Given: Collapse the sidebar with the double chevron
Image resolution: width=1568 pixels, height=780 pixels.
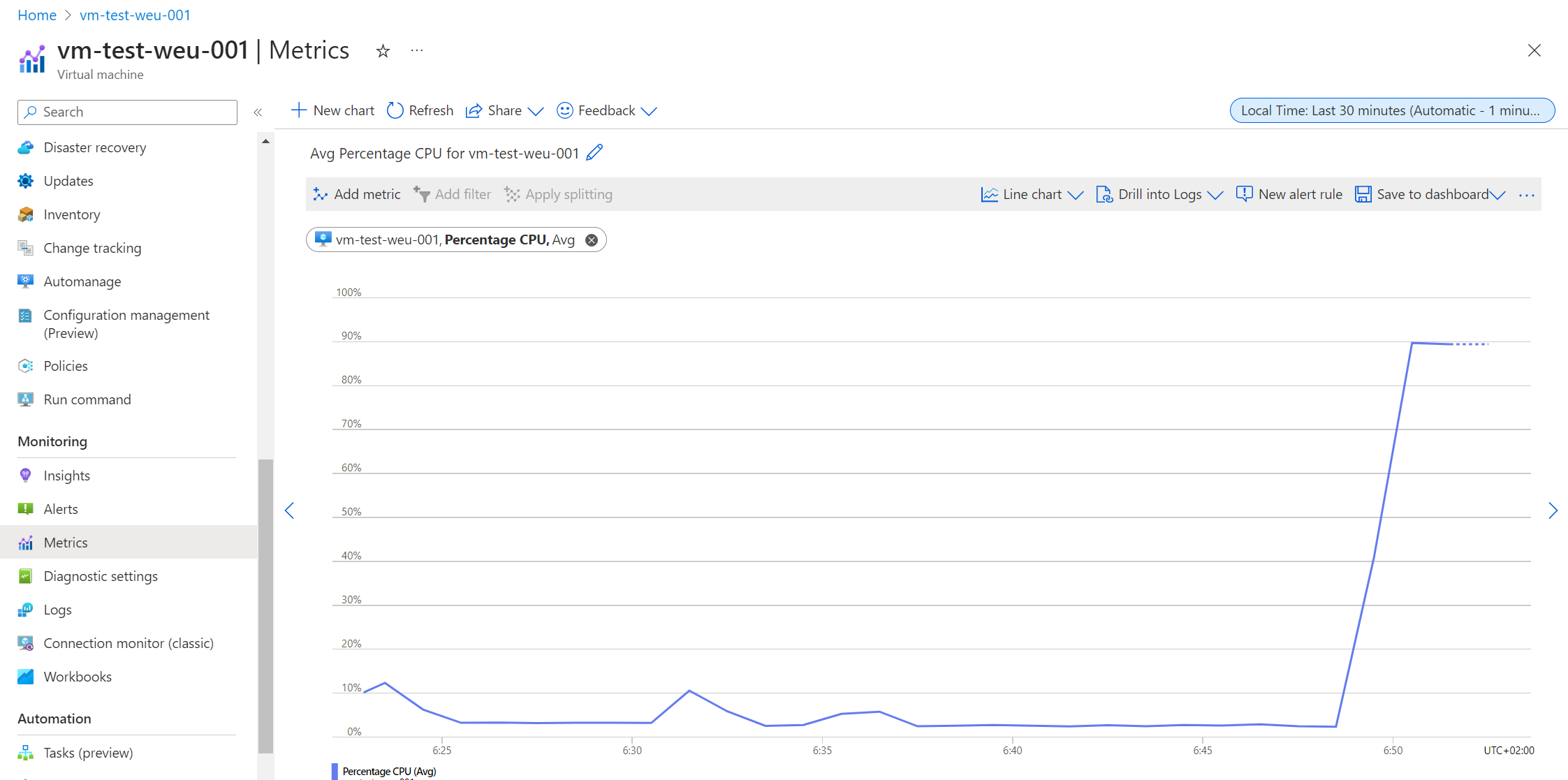Looking at the screenshot, I should [x=258, y=112].
